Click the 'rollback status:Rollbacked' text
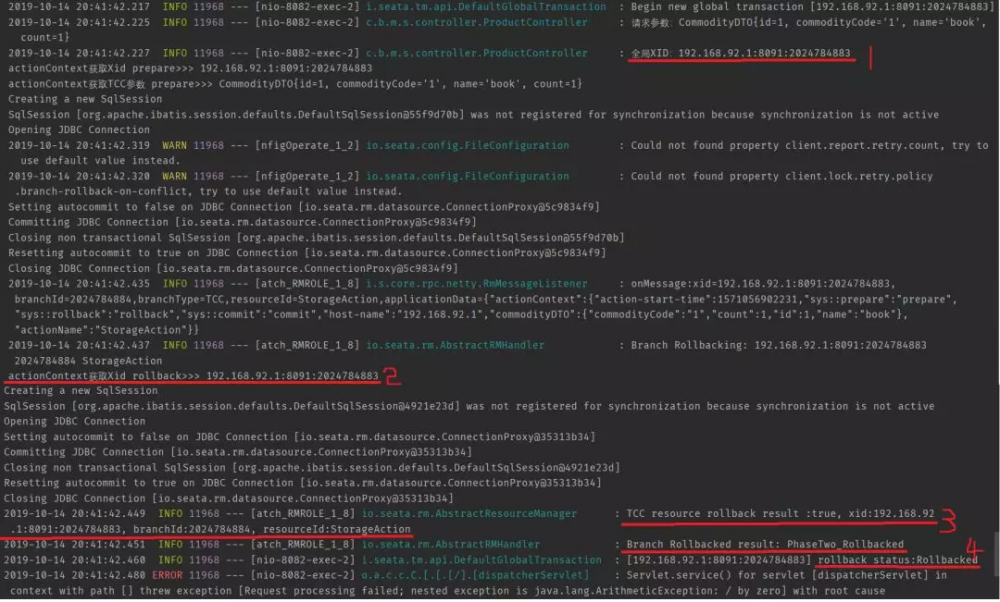 (897, 560)
